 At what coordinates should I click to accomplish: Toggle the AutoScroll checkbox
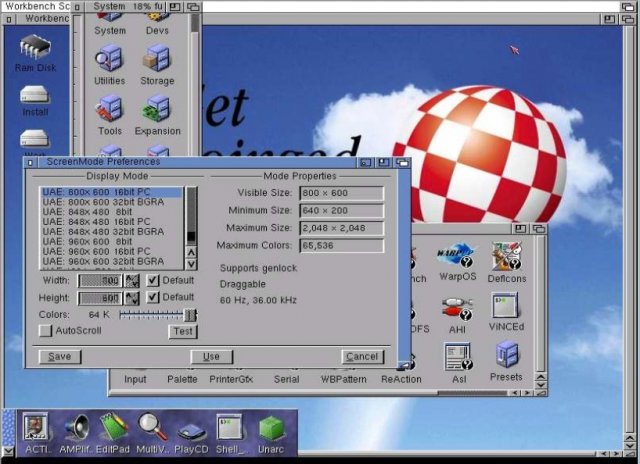click(x=45, y=331)
